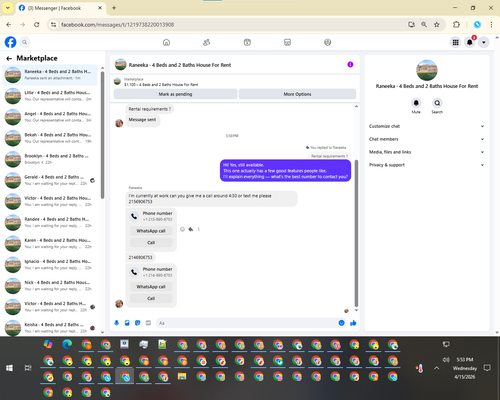Click purple conversation info icon
The width and height of the screenshot is (500, 400).
tap(350, 65)
